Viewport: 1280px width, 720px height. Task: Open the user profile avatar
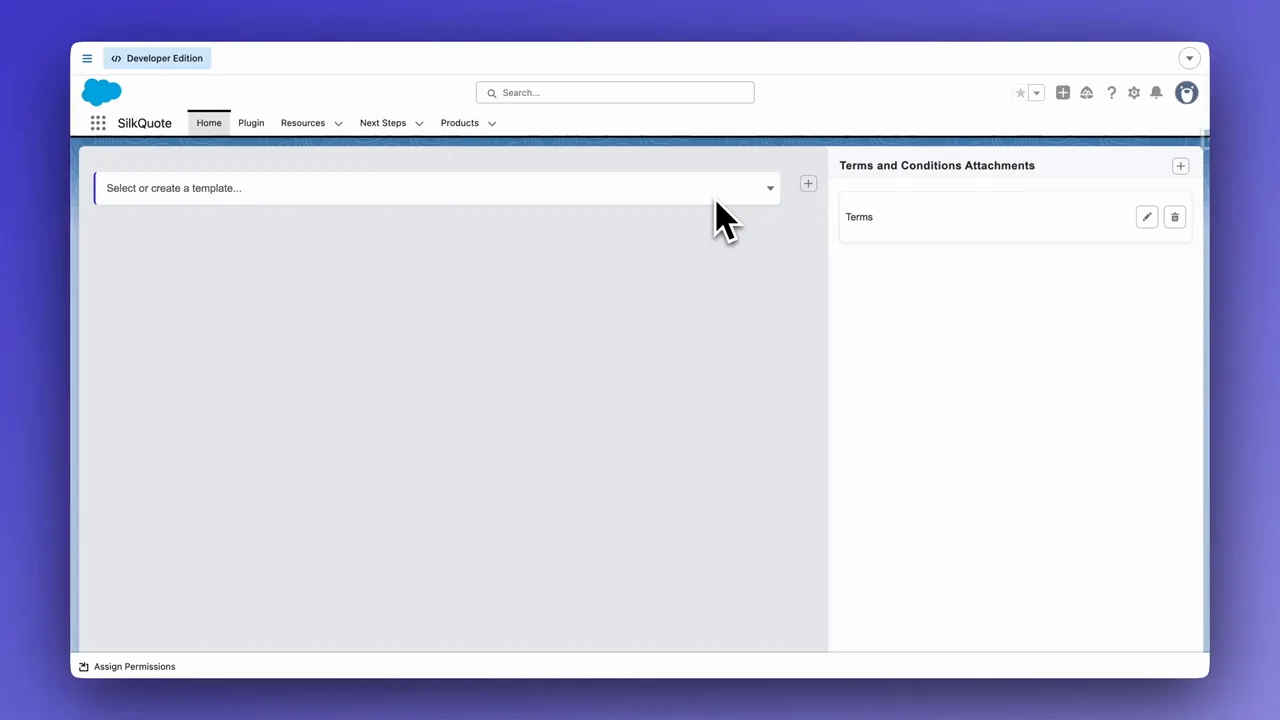tap(1186, 93)
